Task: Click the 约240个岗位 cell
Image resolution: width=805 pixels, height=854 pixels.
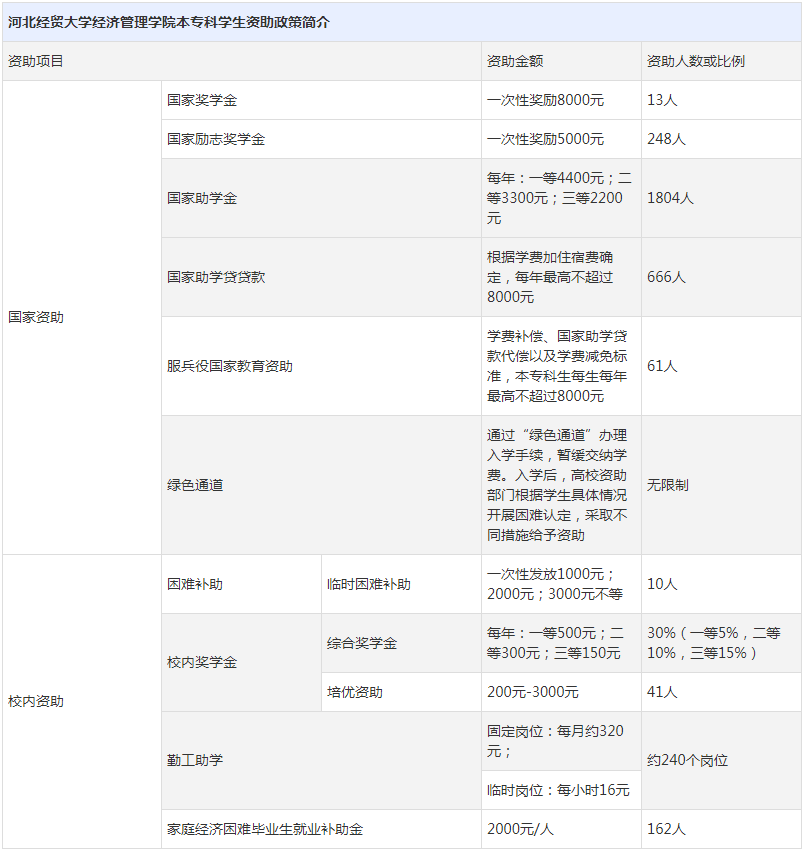Action: click(x=721, y=760)
